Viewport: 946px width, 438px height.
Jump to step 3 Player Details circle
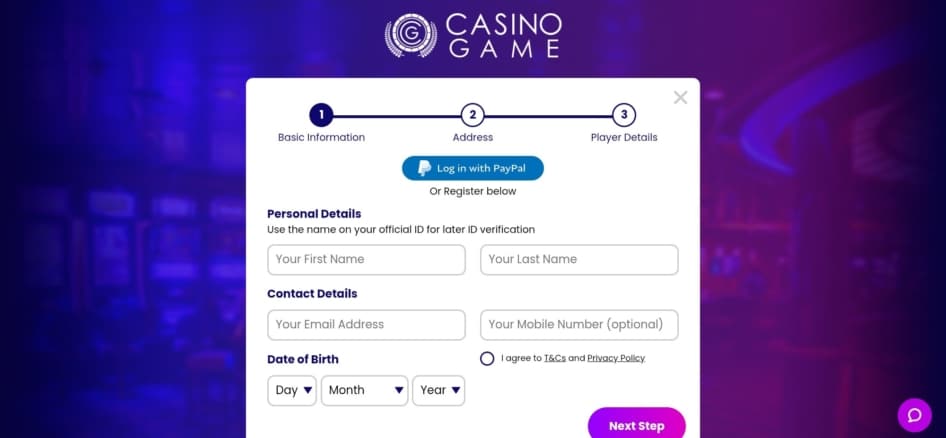[x=623, y=115]
